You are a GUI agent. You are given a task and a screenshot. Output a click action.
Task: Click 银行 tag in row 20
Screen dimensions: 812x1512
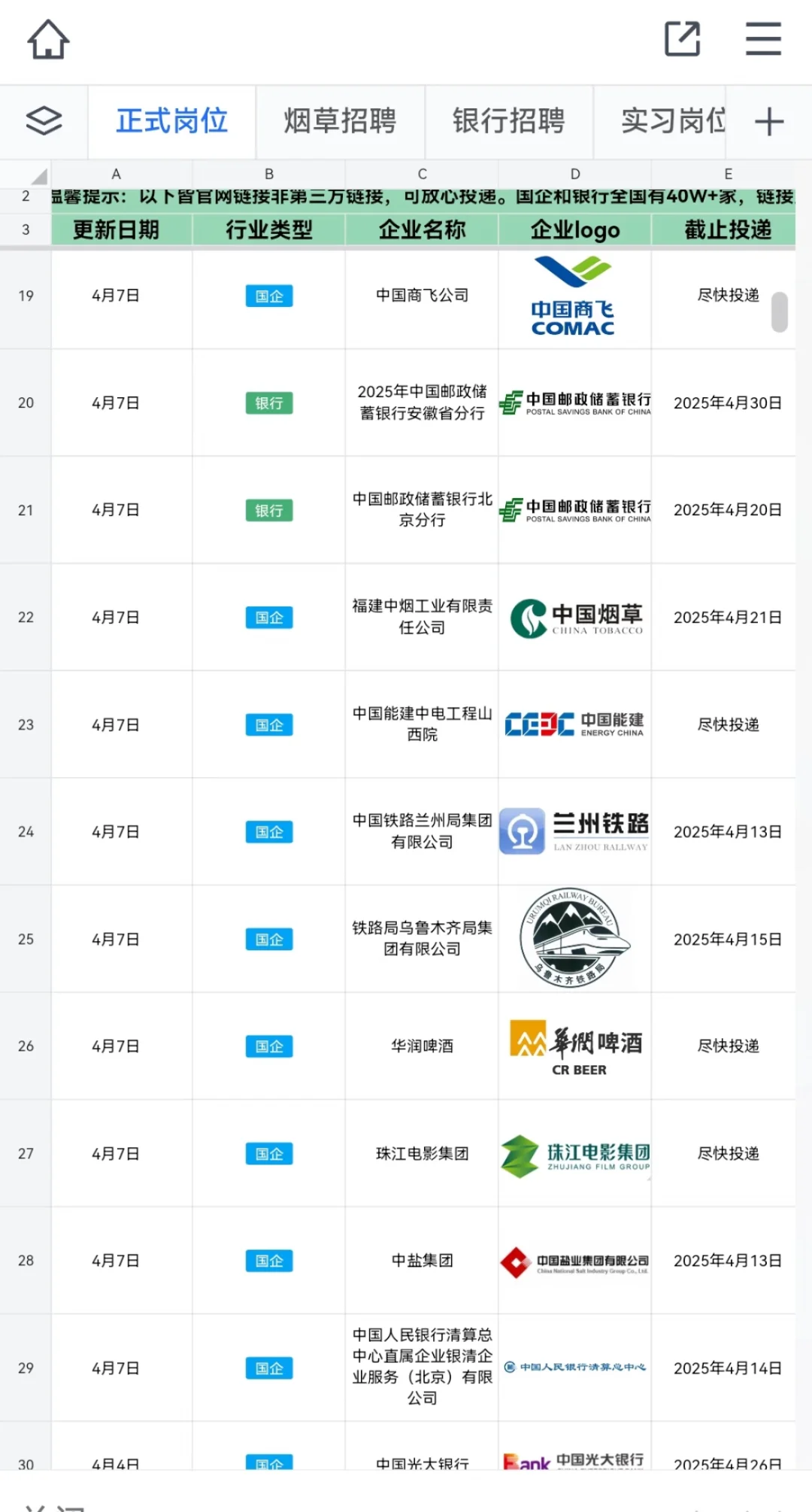(269, 403)
